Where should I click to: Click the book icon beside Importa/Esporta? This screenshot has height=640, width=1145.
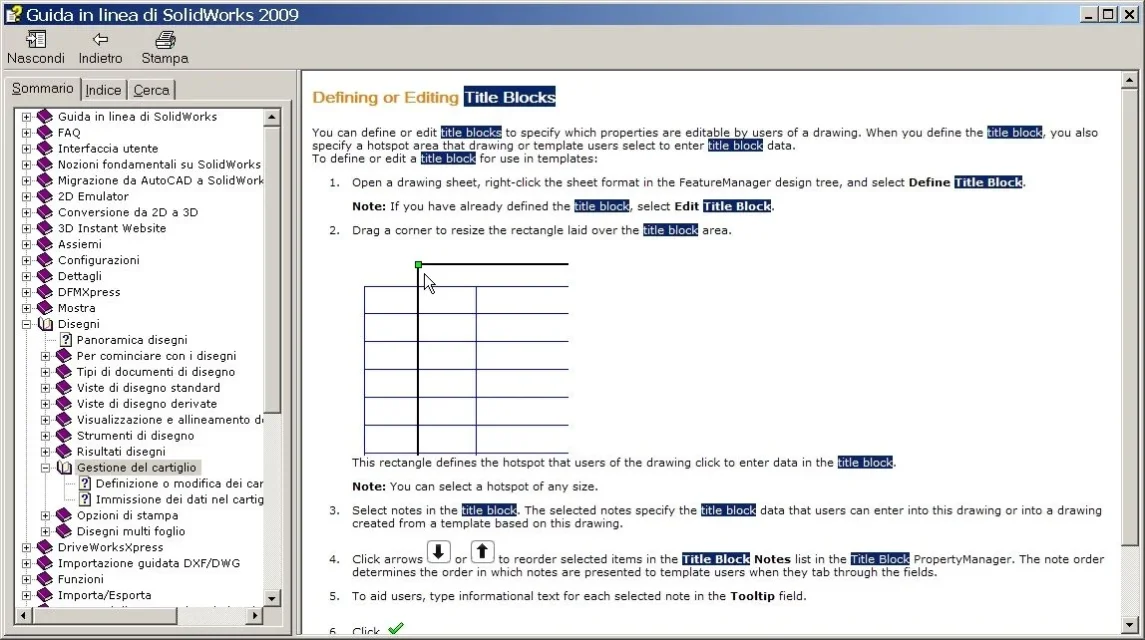pos(45,595)
